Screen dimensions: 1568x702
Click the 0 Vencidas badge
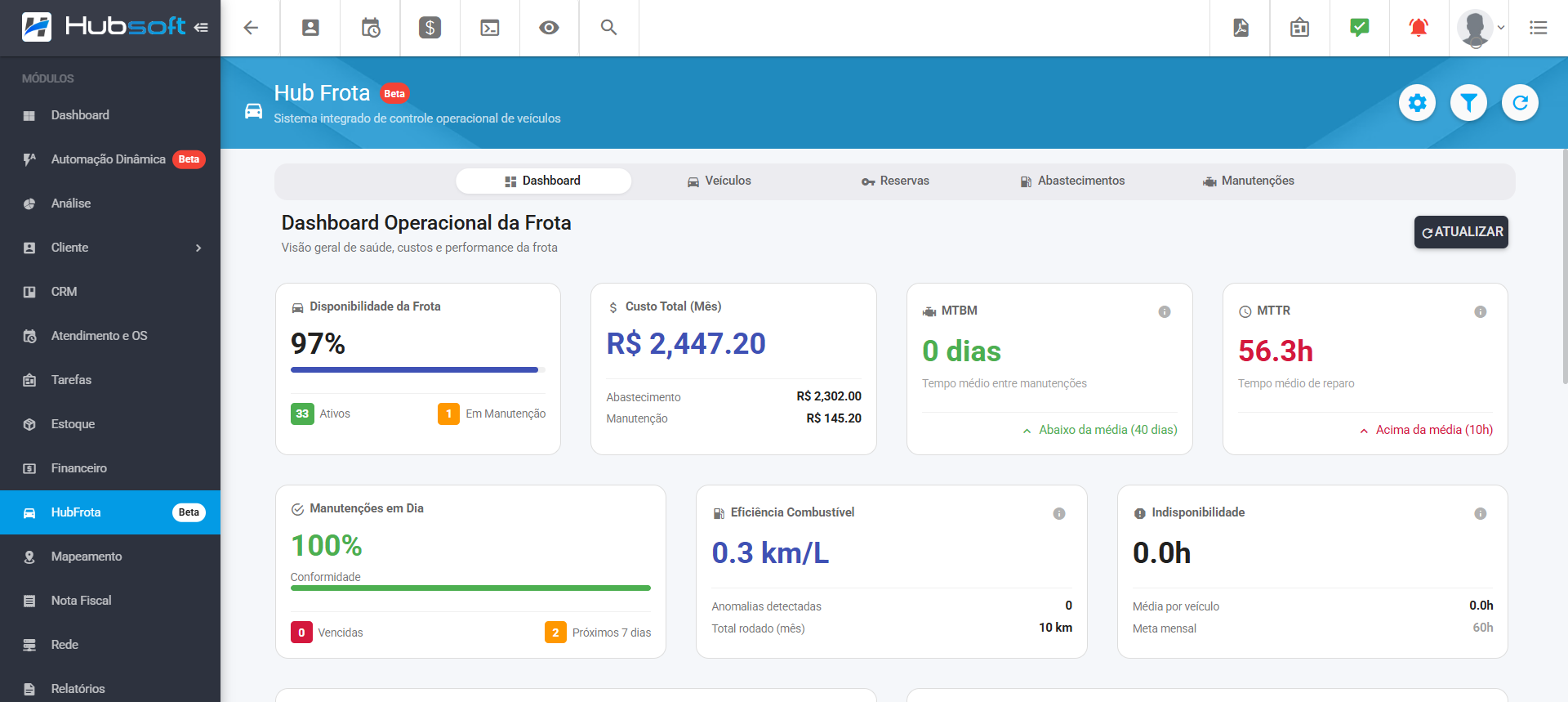pyautogui.click(x=301, y=633)
